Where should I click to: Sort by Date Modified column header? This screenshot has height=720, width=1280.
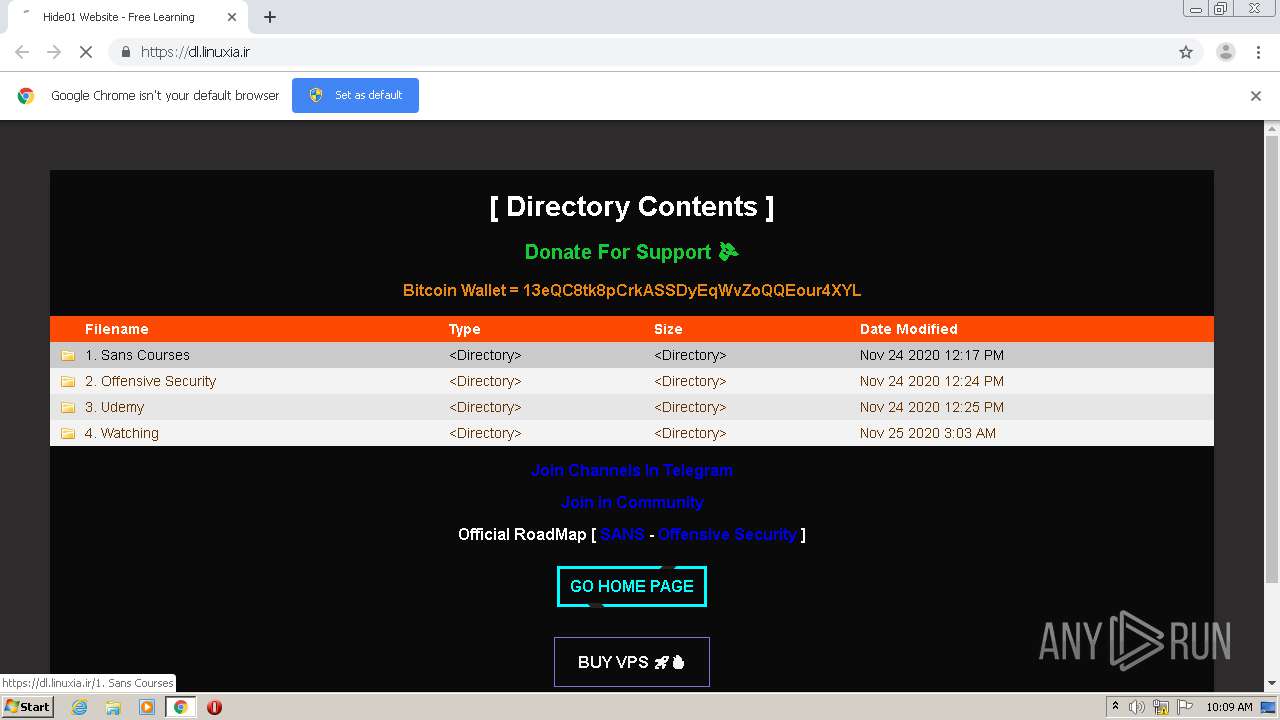908,329
